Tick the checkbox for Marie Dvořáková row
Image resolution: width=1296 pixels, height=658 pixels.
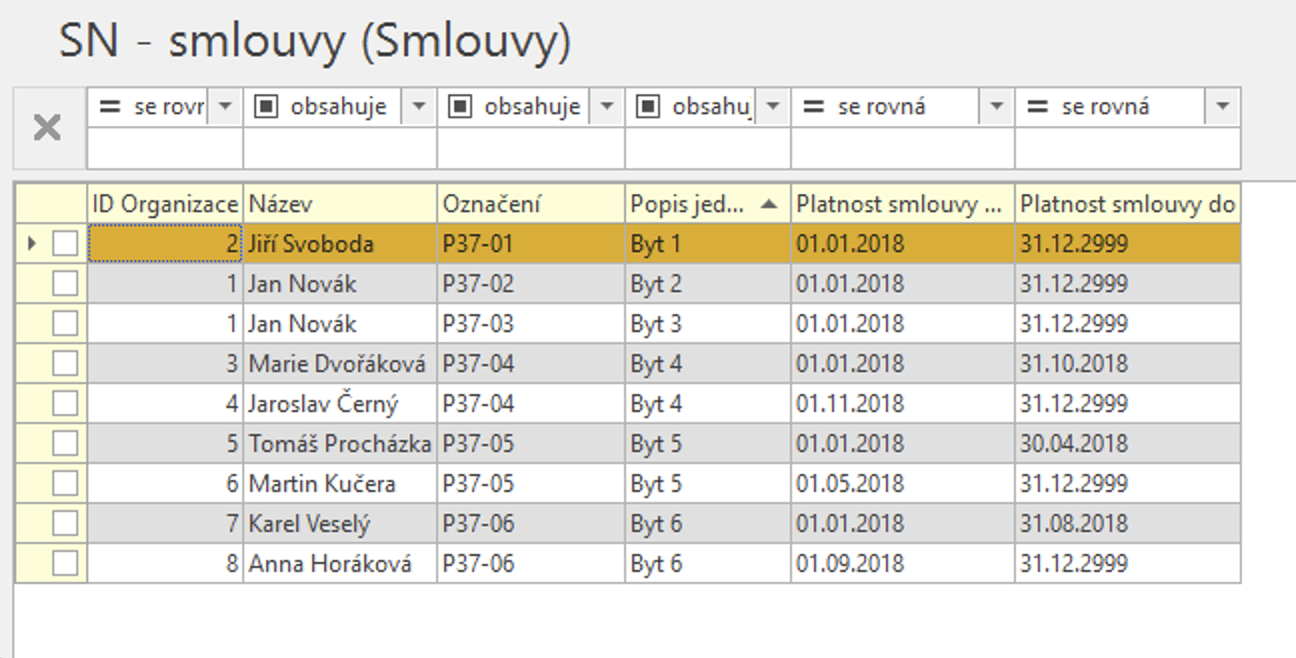[65, 364]
